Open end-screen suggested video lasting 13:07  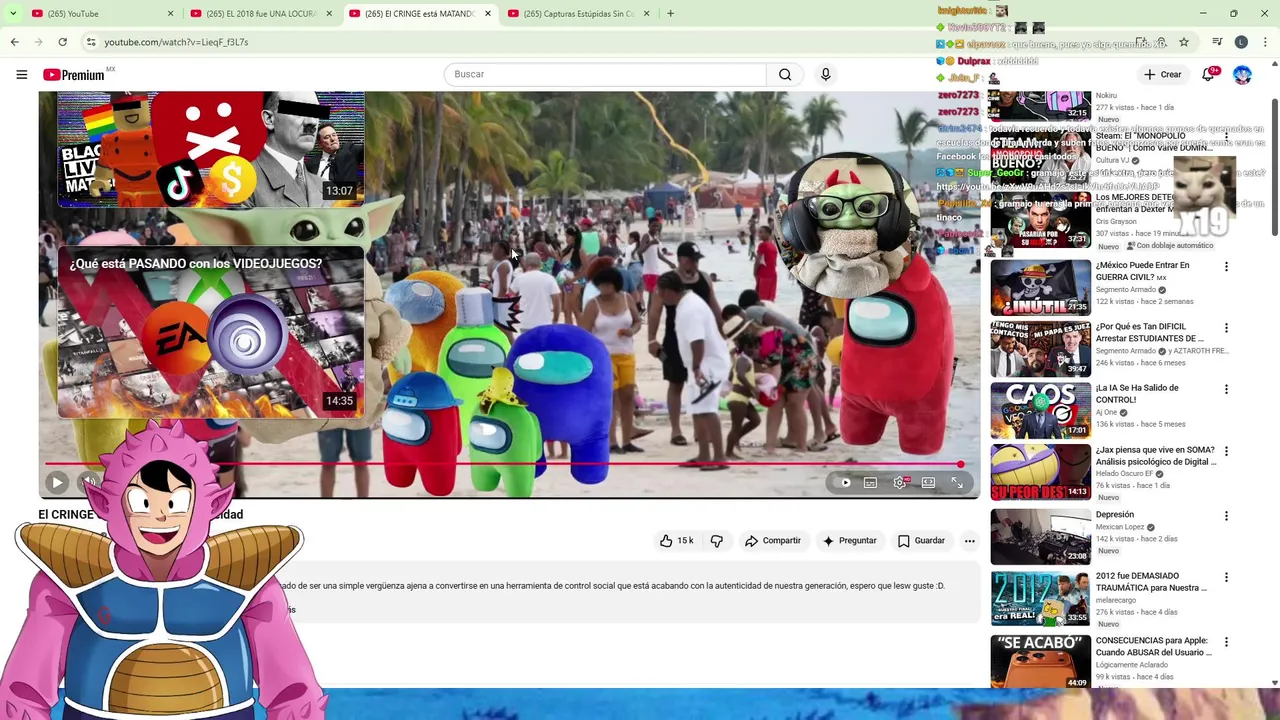tap(211, 148)
